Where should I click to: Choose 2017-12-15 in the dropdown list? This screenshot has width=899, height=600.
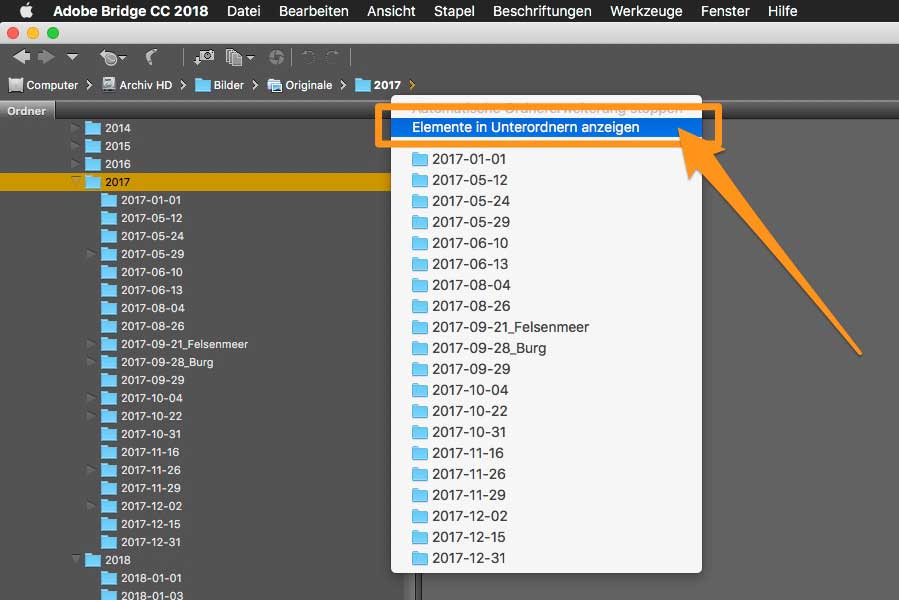546,537
